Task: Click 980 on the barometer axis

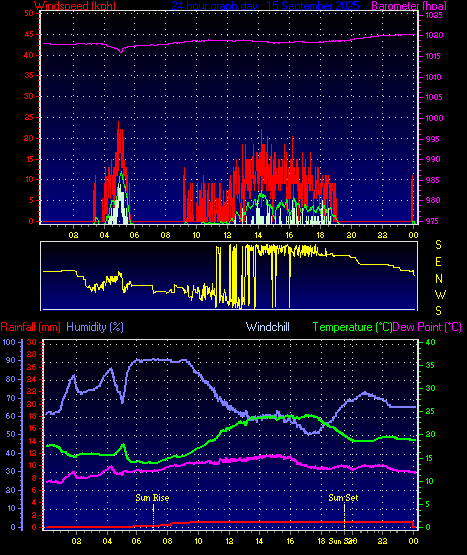Action: tap(432, 200)
